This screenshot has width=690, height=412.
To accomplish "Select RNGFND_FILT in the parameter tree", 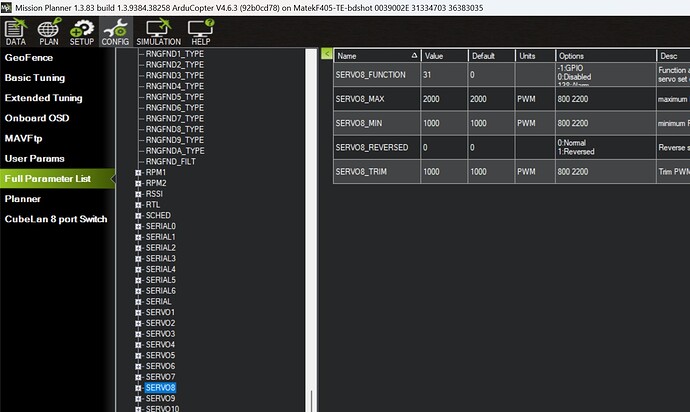I will (x=175, y=161).
